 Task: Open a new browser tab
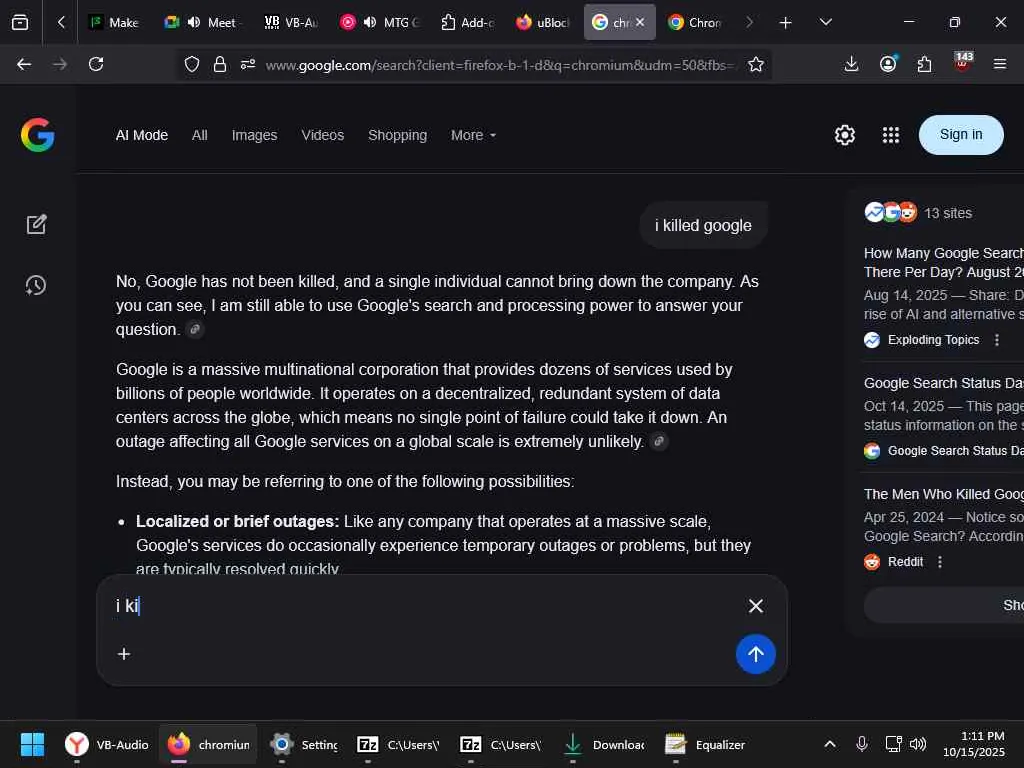click(x=786, y=22)
